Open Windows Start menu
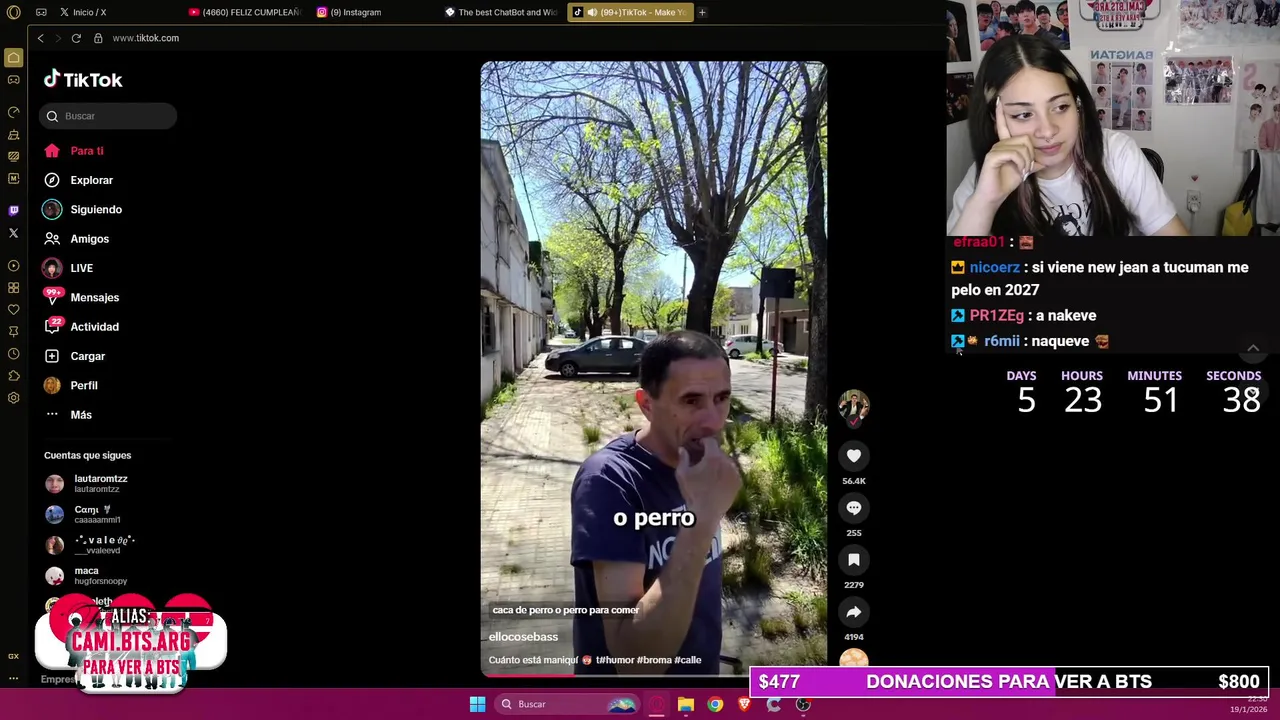The width and height of the screenshot is (1280, 720). (x=478, y=704)
